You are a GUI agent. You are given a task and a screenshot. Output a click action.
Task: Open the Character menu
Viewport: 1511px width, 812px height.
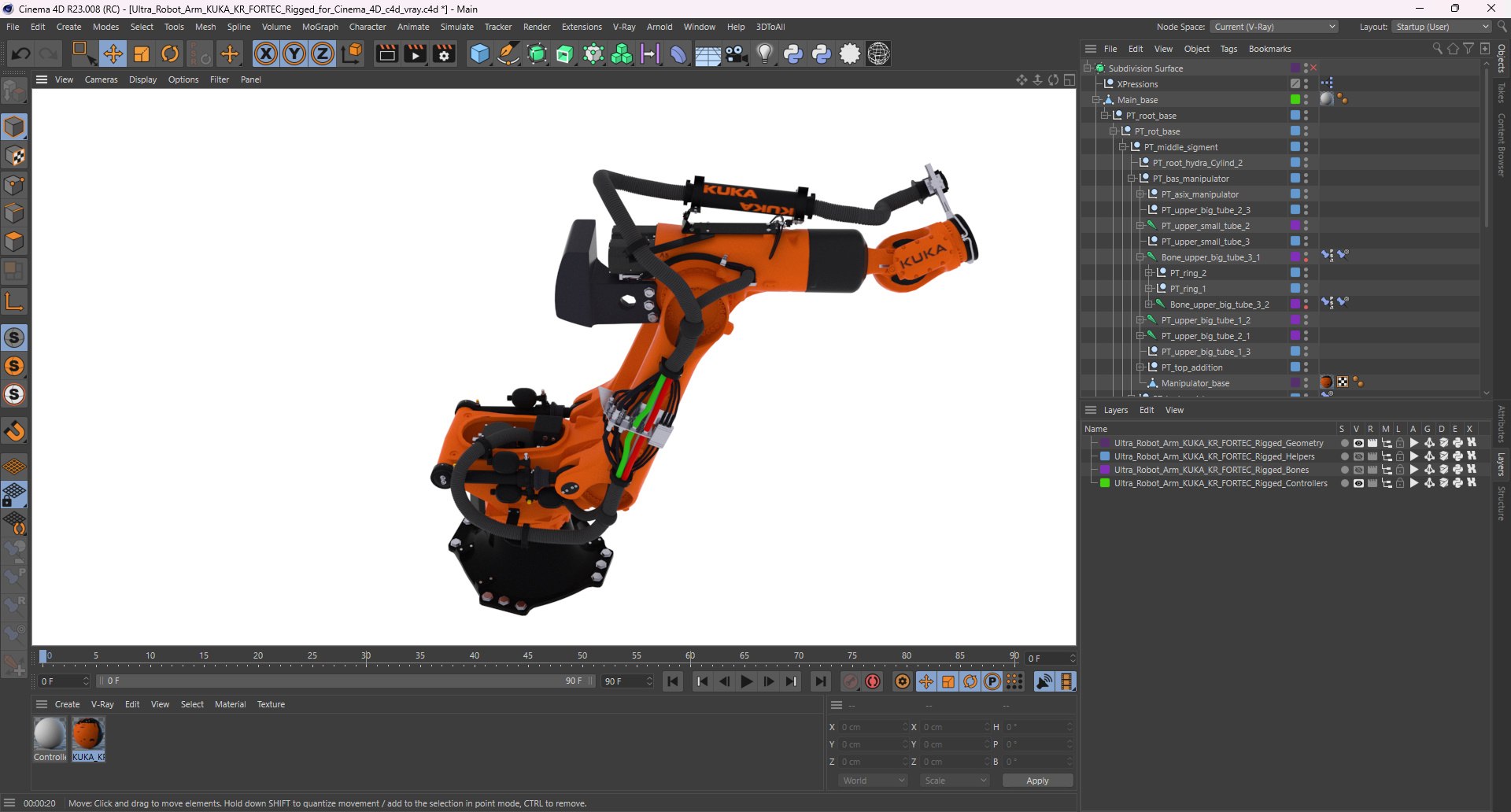tap(368, 27)
